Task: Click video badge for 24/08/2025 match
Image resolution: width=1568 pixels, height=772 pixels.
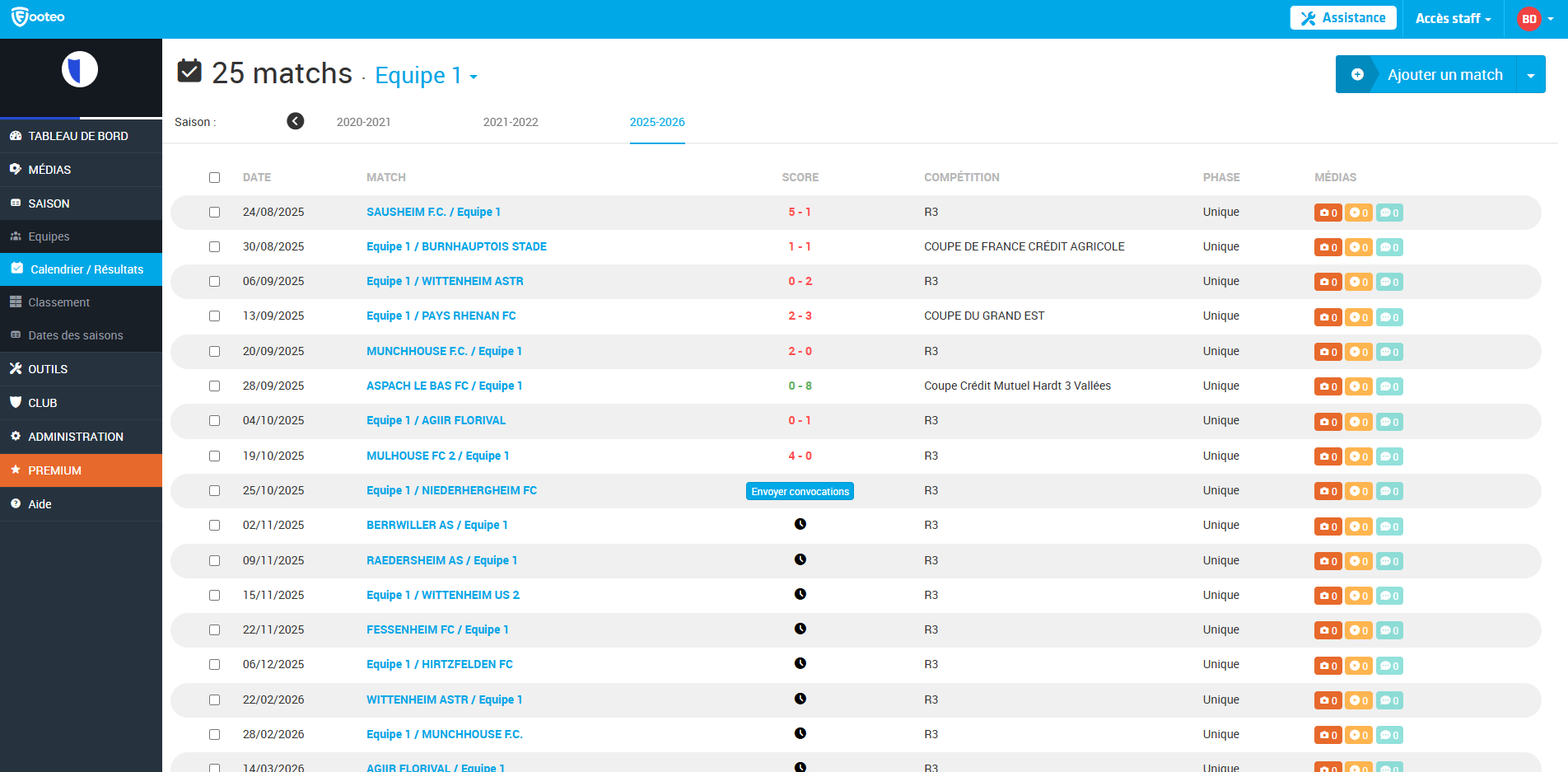Action: pos(1359,213)
